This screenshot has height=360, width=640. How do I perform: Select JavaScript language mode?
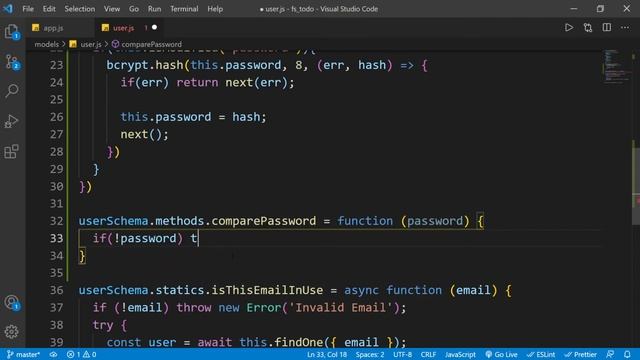pos(460,354)
